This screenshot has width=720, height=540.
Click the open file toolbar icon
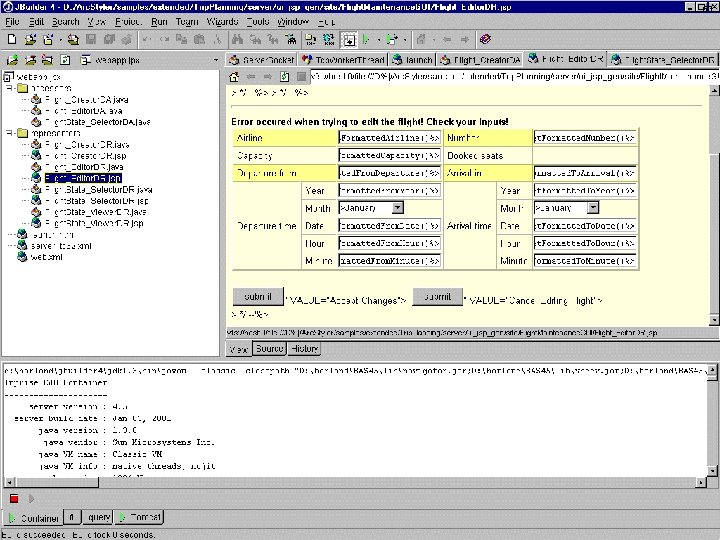point(30,40)
